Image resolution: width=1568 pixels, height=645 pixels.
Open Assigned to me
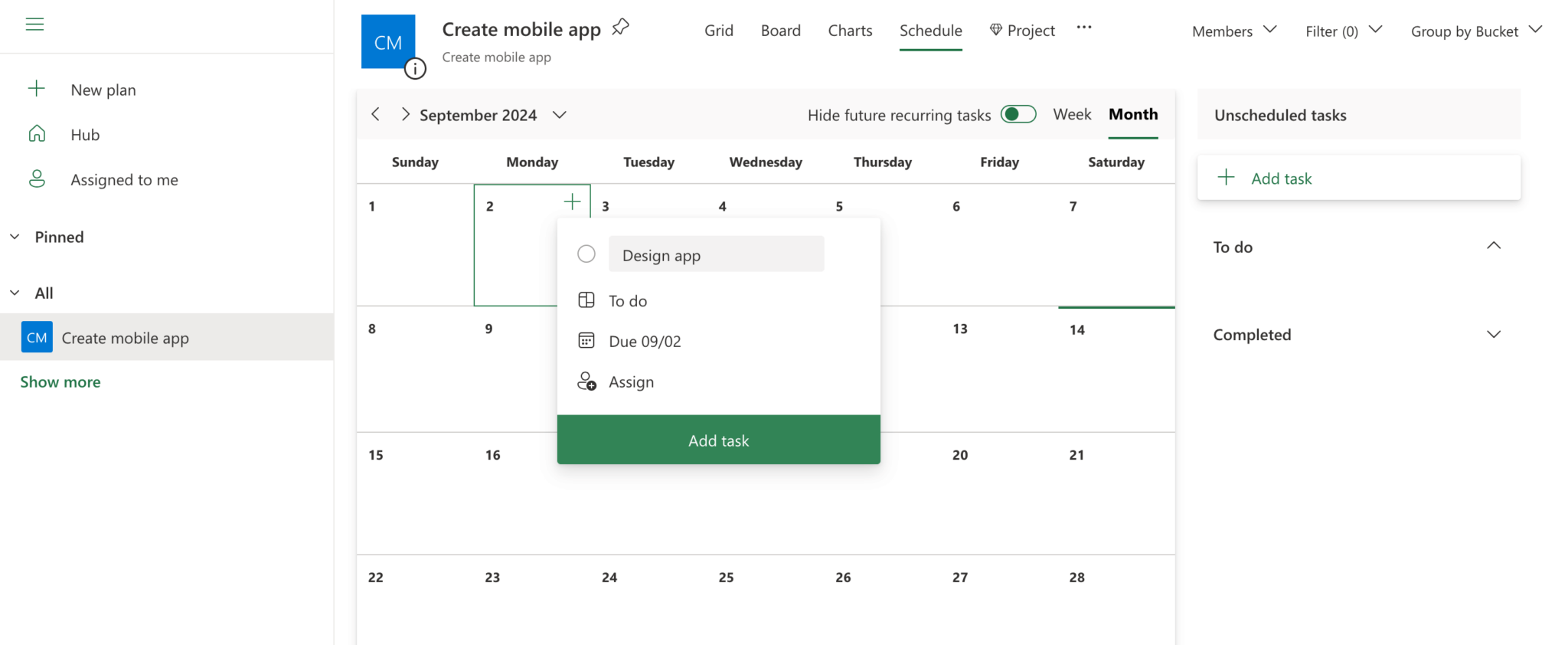pos(124,180)
